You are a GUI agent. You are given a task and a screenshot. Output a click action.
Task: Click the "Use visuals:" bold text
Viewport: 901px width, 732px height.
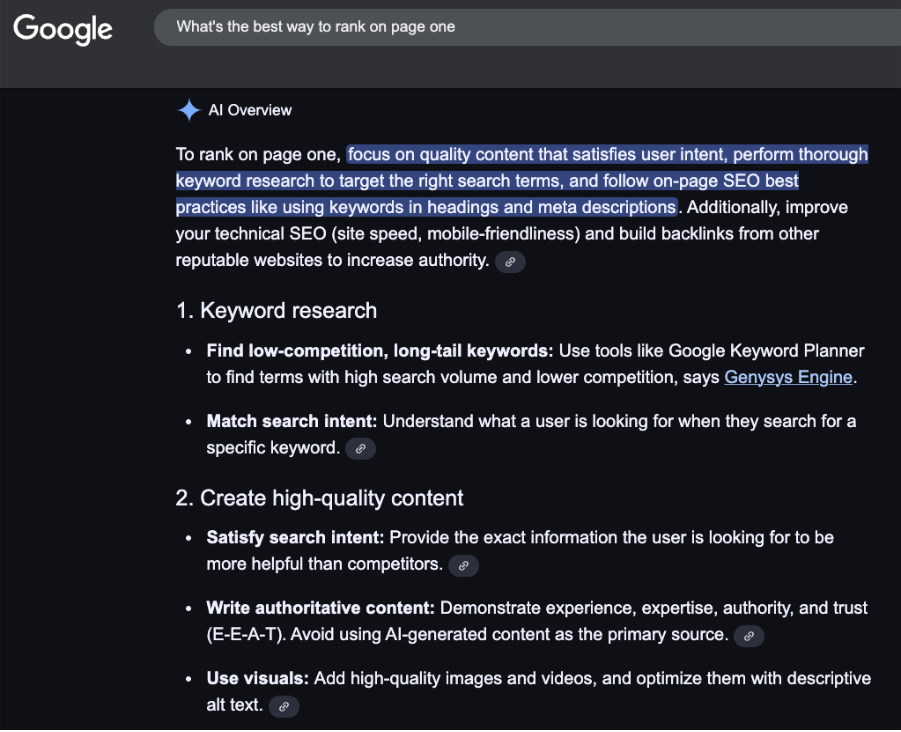[257, 678]
